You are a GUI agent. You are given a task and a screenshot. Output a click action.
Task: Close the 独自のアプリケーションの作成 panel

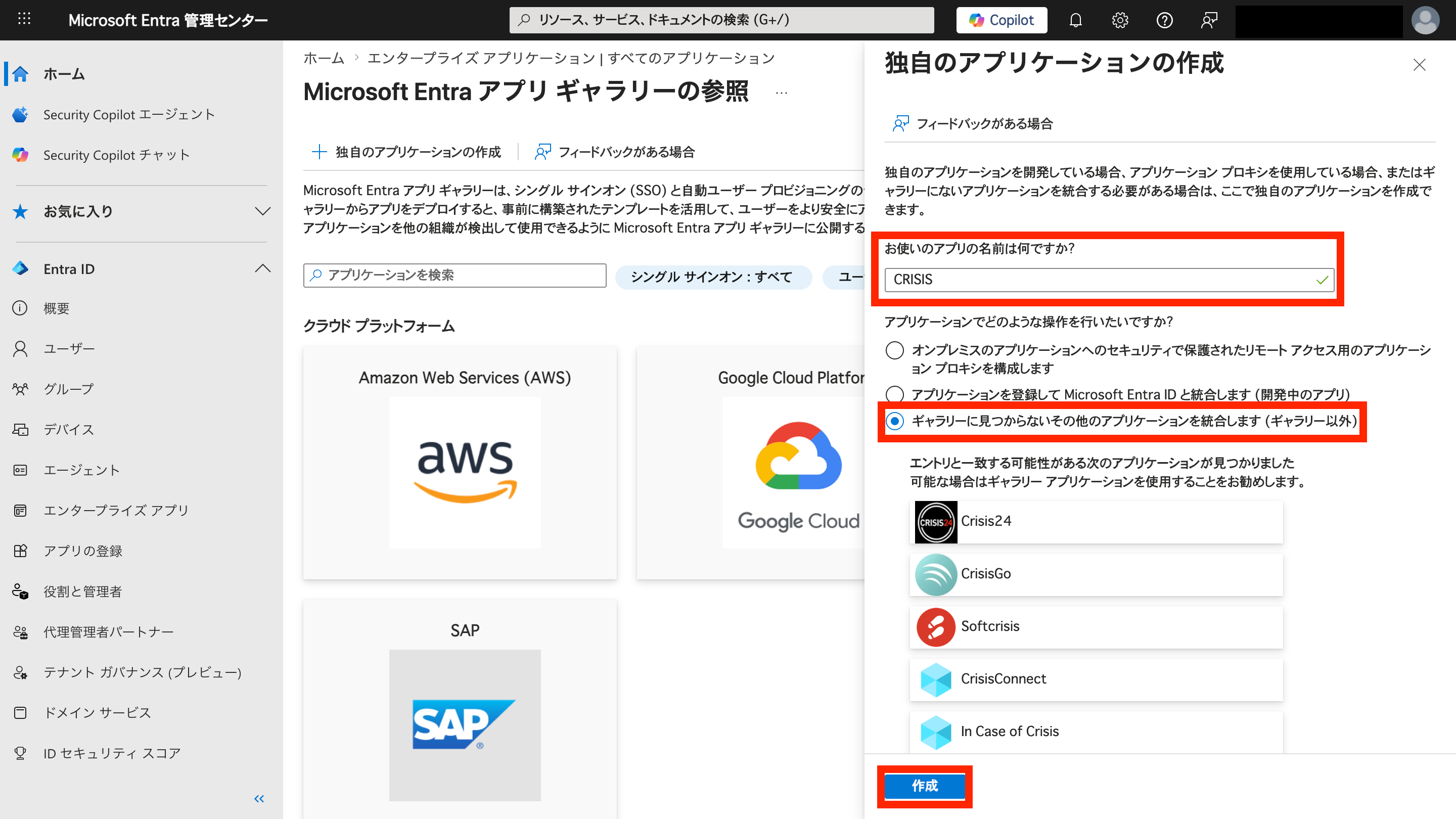tap(1419, 65)
